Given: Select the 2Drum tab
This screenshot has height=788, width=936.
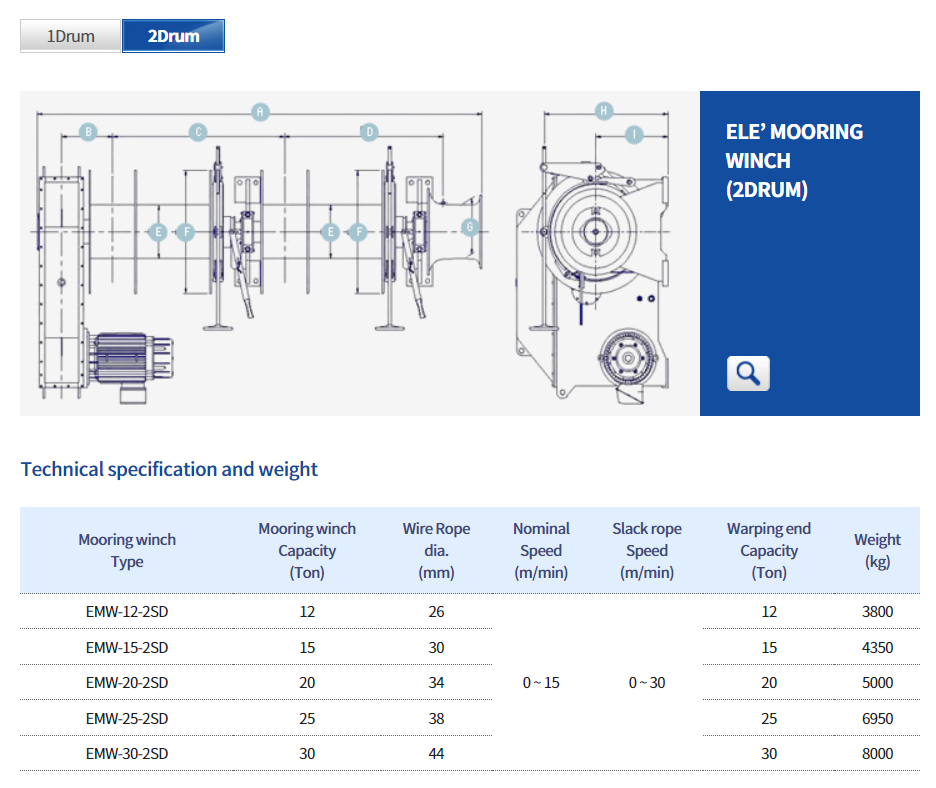Looking at the screenshot, I should (x=173, y=36).
